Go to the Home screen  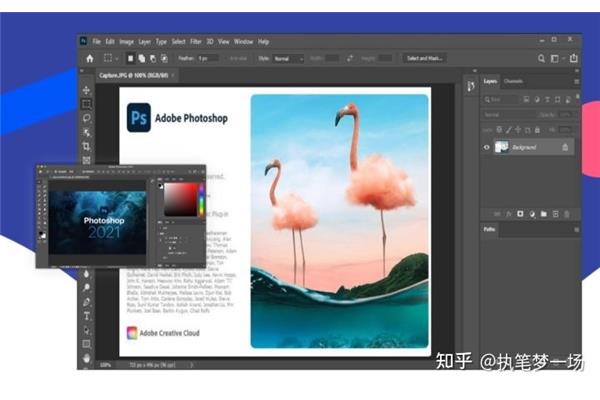[90, 59]
